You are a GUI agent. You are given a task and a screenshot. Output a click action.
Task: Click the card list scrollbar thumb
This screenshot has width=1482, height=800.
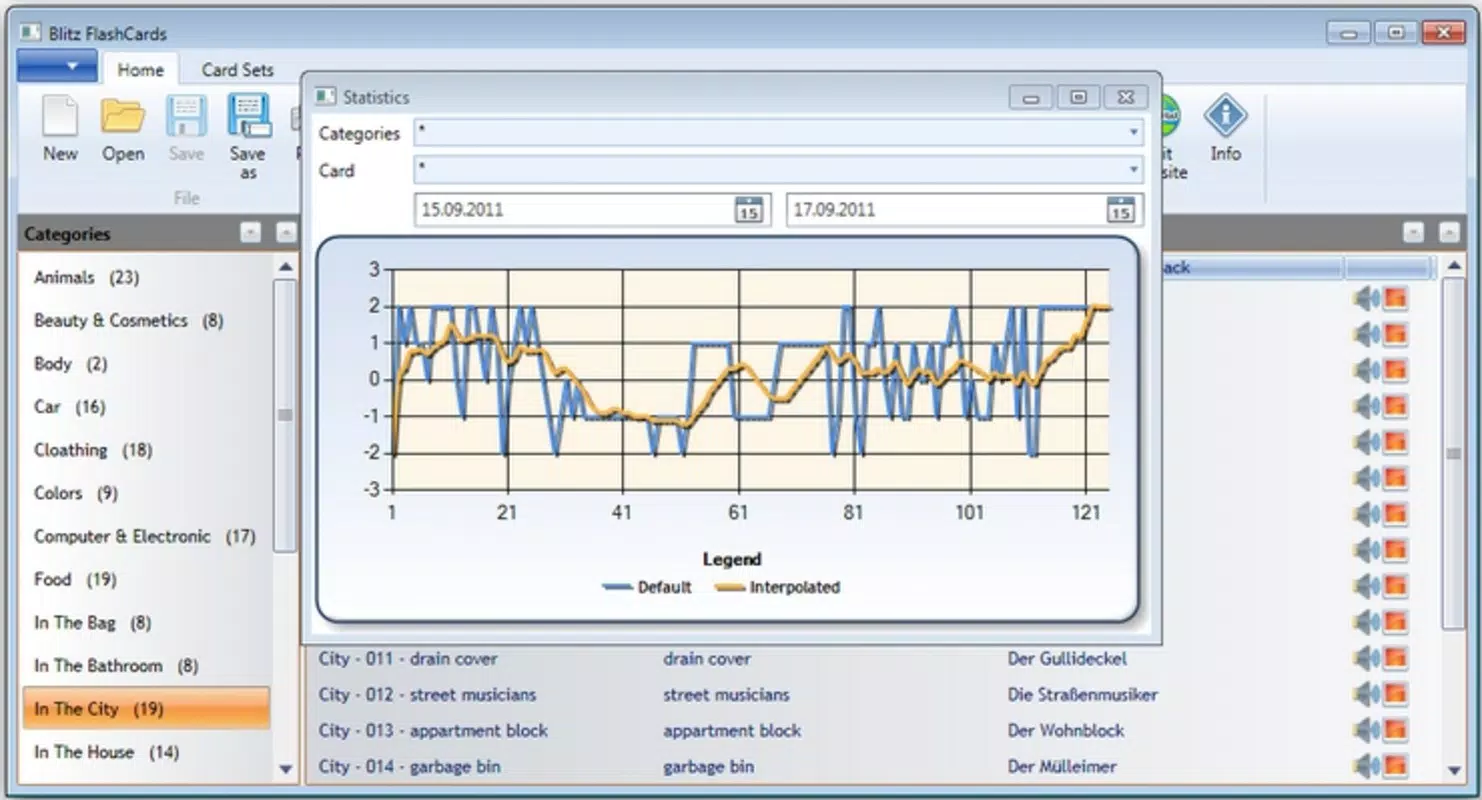(x=1454, y=454)
